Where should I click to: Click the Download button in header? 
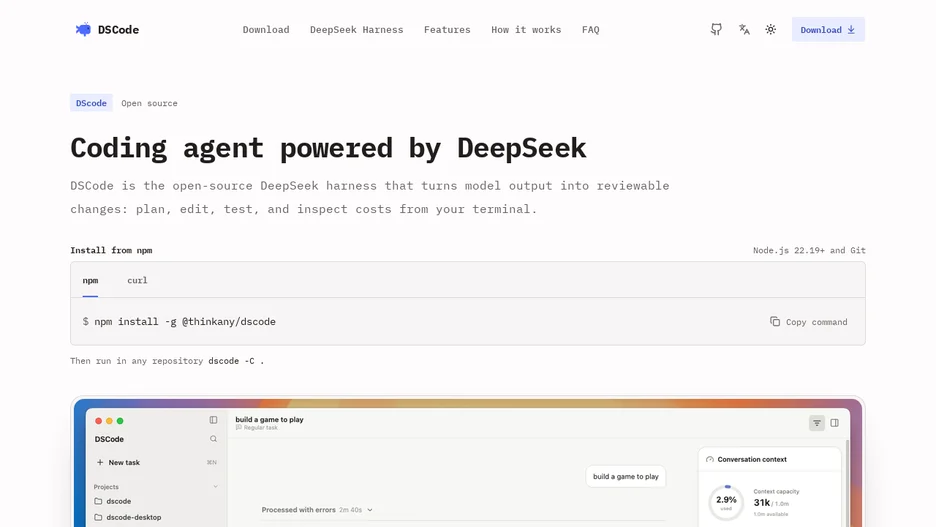(828, 29)
